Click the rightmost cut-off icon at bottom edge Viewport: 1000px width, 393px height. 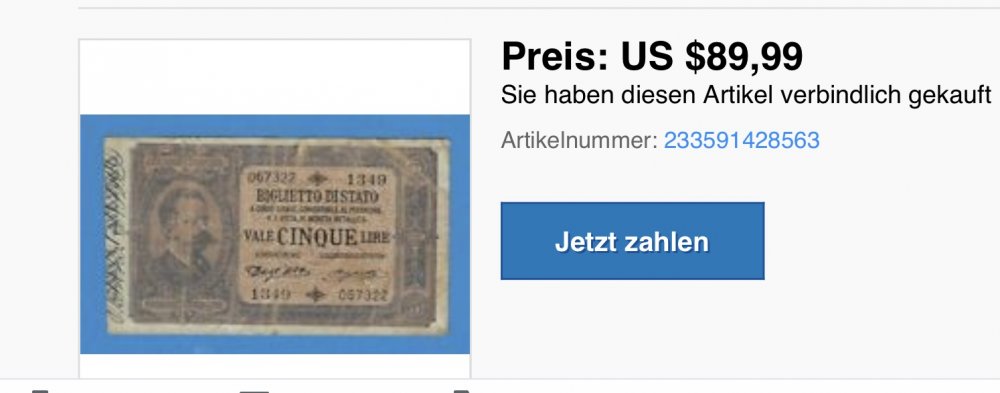coord(461,390)
